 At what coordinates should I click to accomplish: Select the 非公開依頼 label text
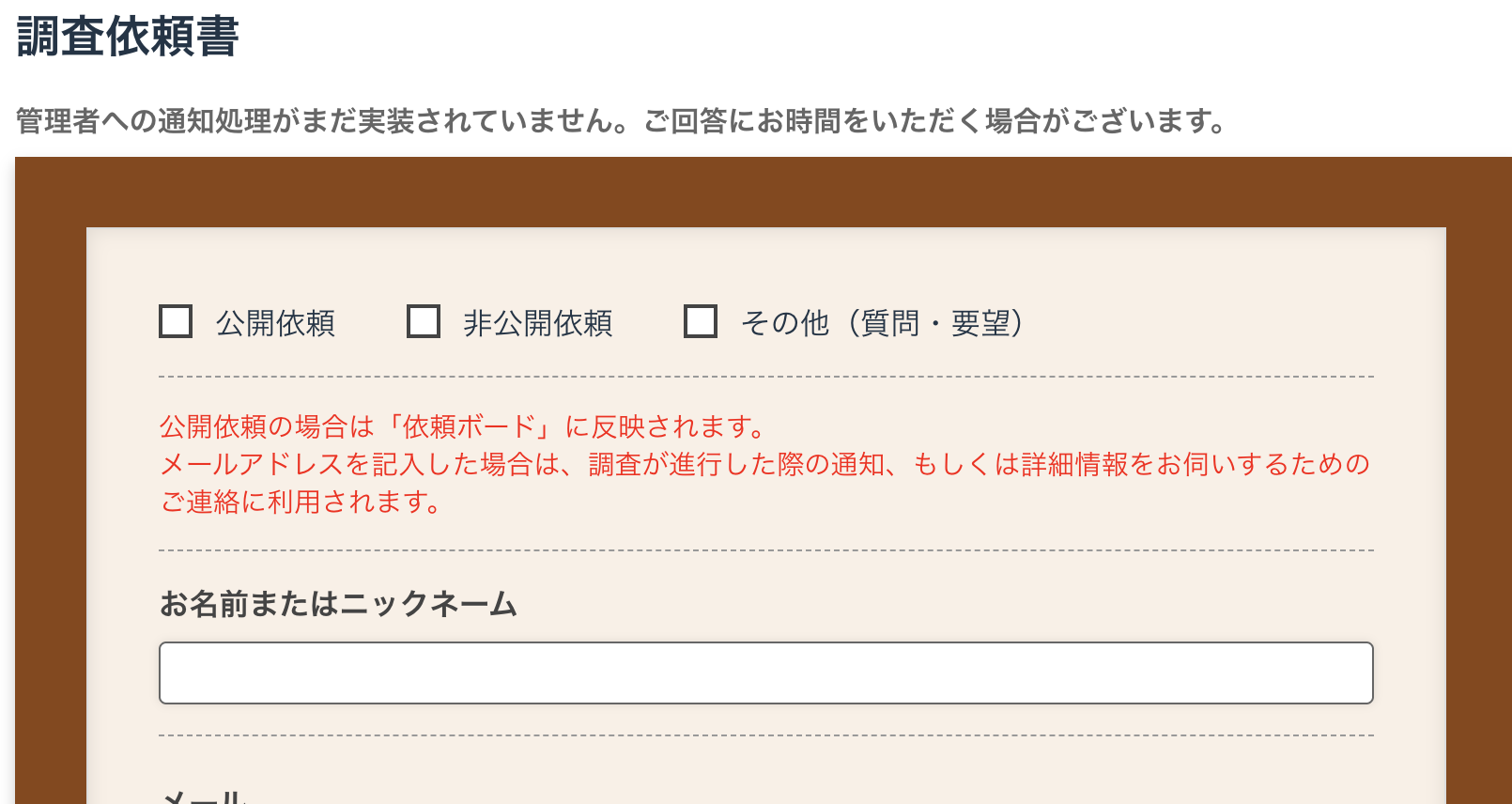pyautogui.click(x=538, y=322)
